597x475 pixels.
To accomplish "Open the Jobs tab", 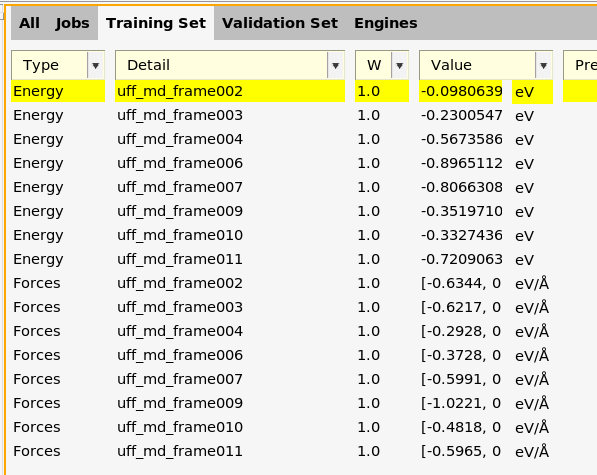I will pyautogui.click(x=72, y=23).
